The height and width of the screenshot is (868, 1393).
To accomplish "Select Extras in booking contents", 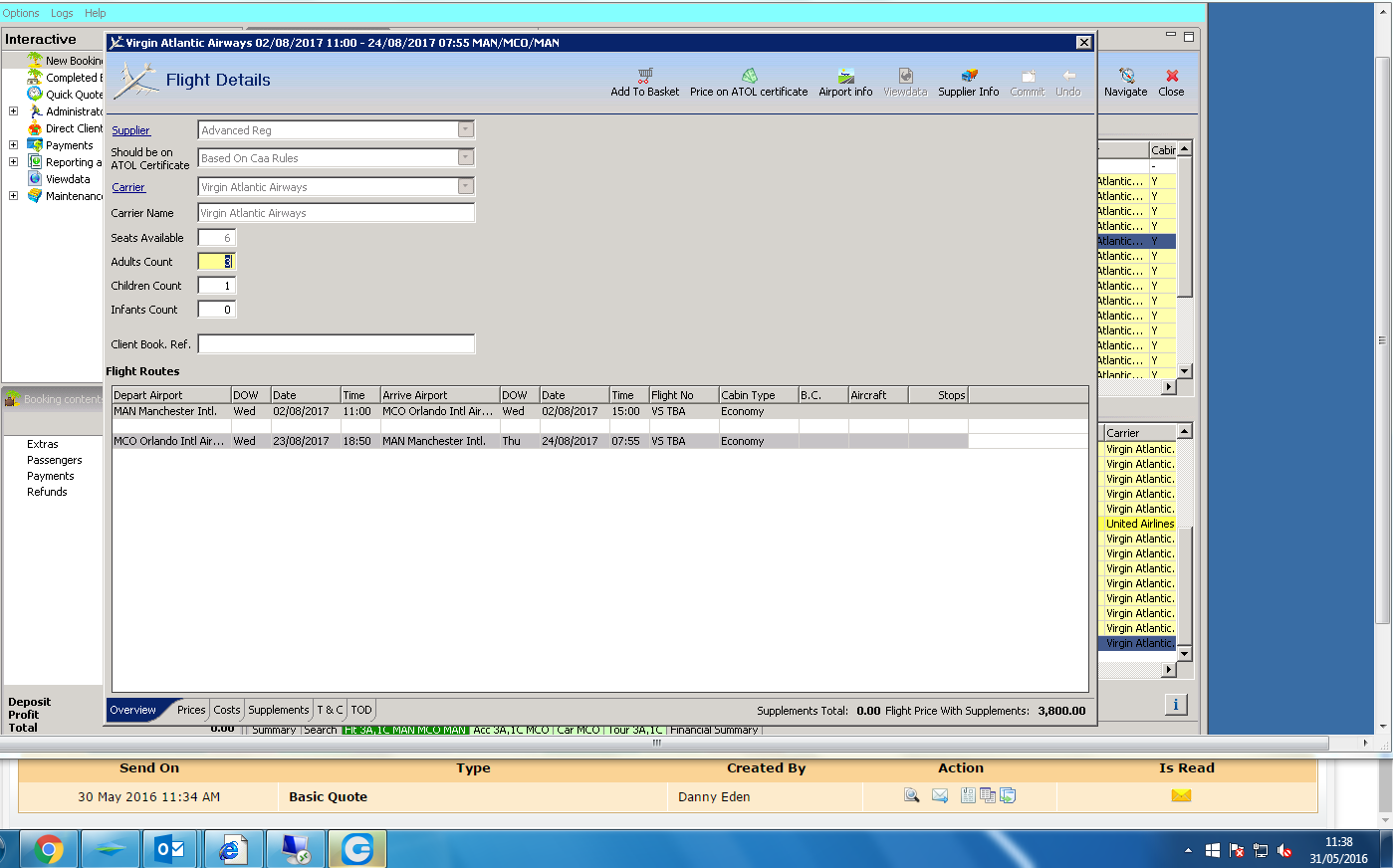I will [x=43, y=444].
